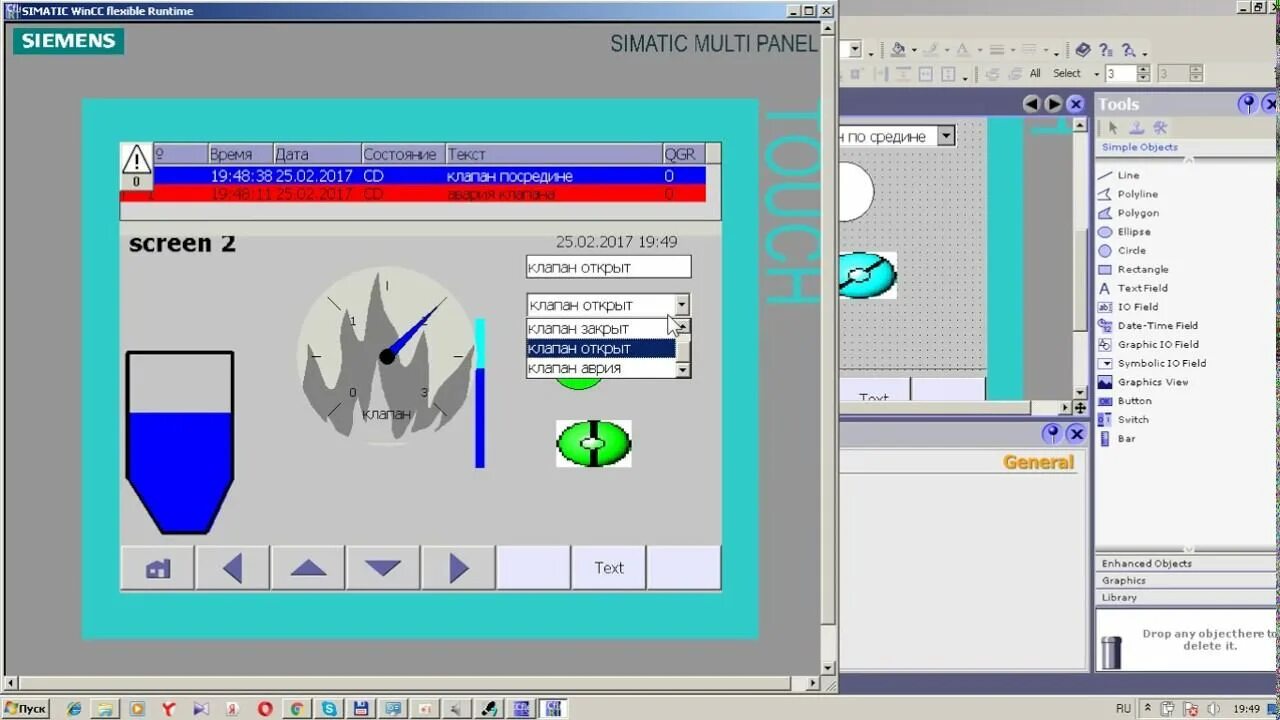Image resolution: width=1280 pixels, height=720 pixels.
Task: Click the pointer selection icon in Tools panel
Action: point(1112,127)
